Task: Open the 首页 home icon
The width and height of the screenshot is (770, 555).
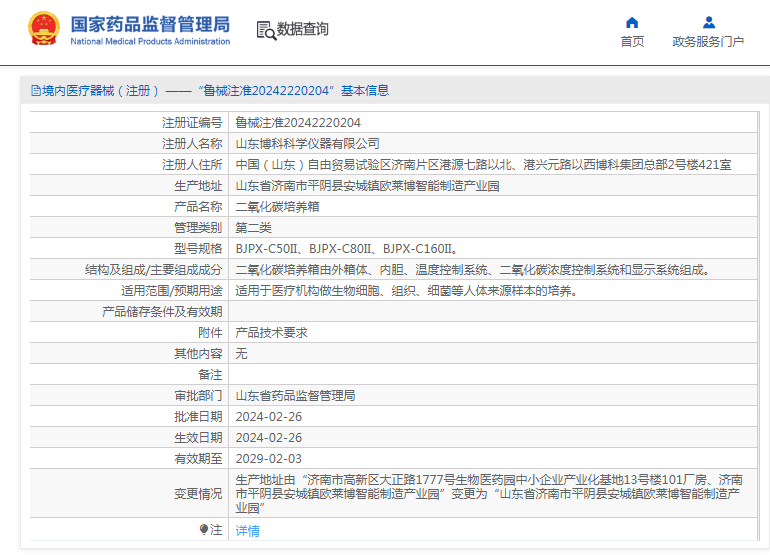Action: pyautogui.click(x=632, y=23)
